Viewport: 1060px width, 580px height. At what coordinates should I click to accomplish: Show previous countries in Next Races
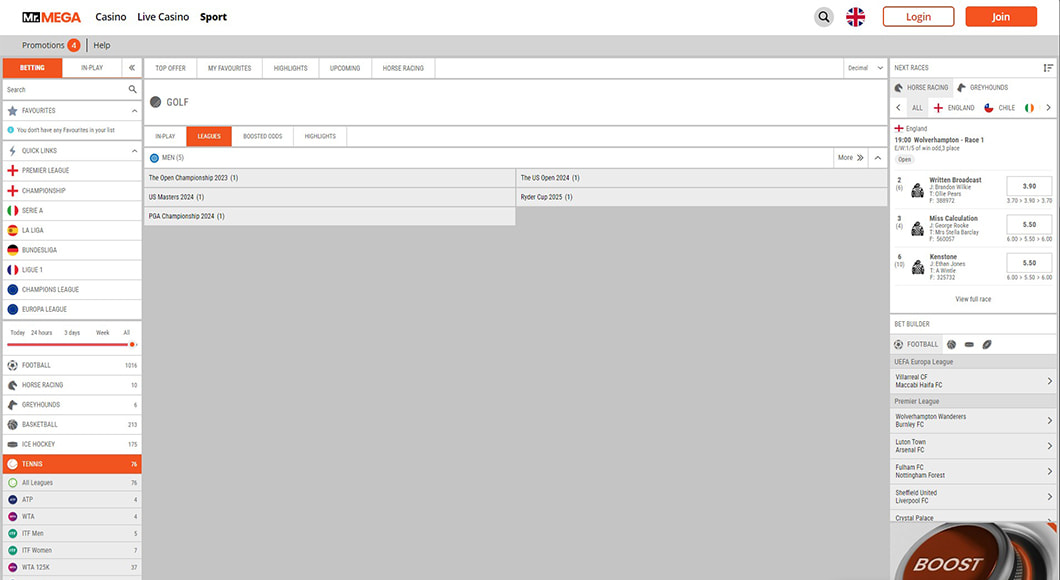(898, 107)
